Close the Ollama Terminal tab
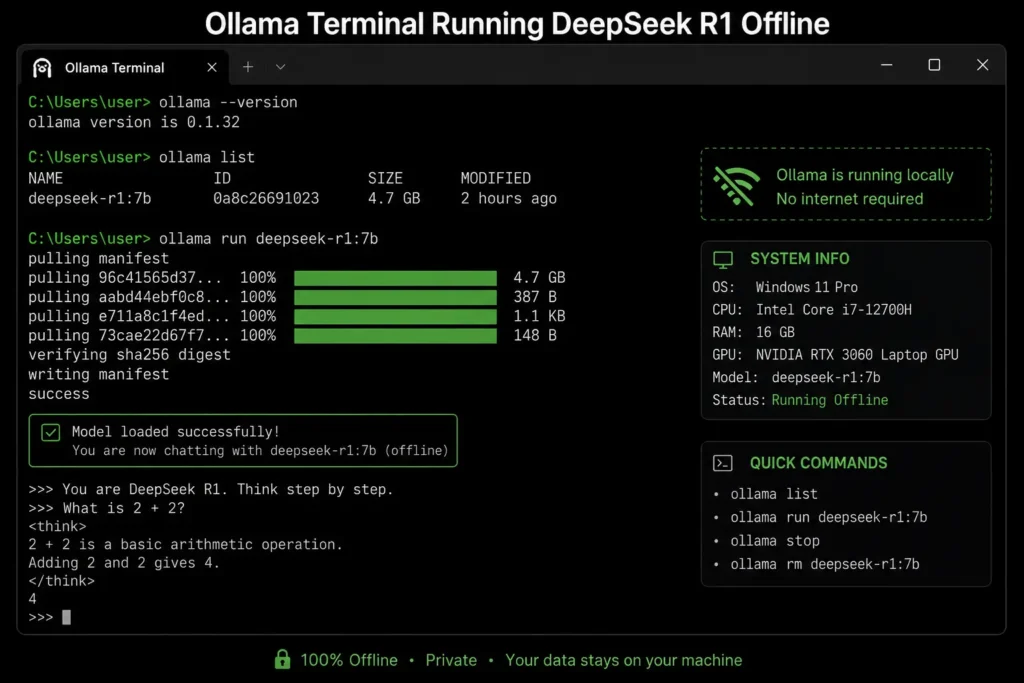1024x683 pixels. point(212,67)
